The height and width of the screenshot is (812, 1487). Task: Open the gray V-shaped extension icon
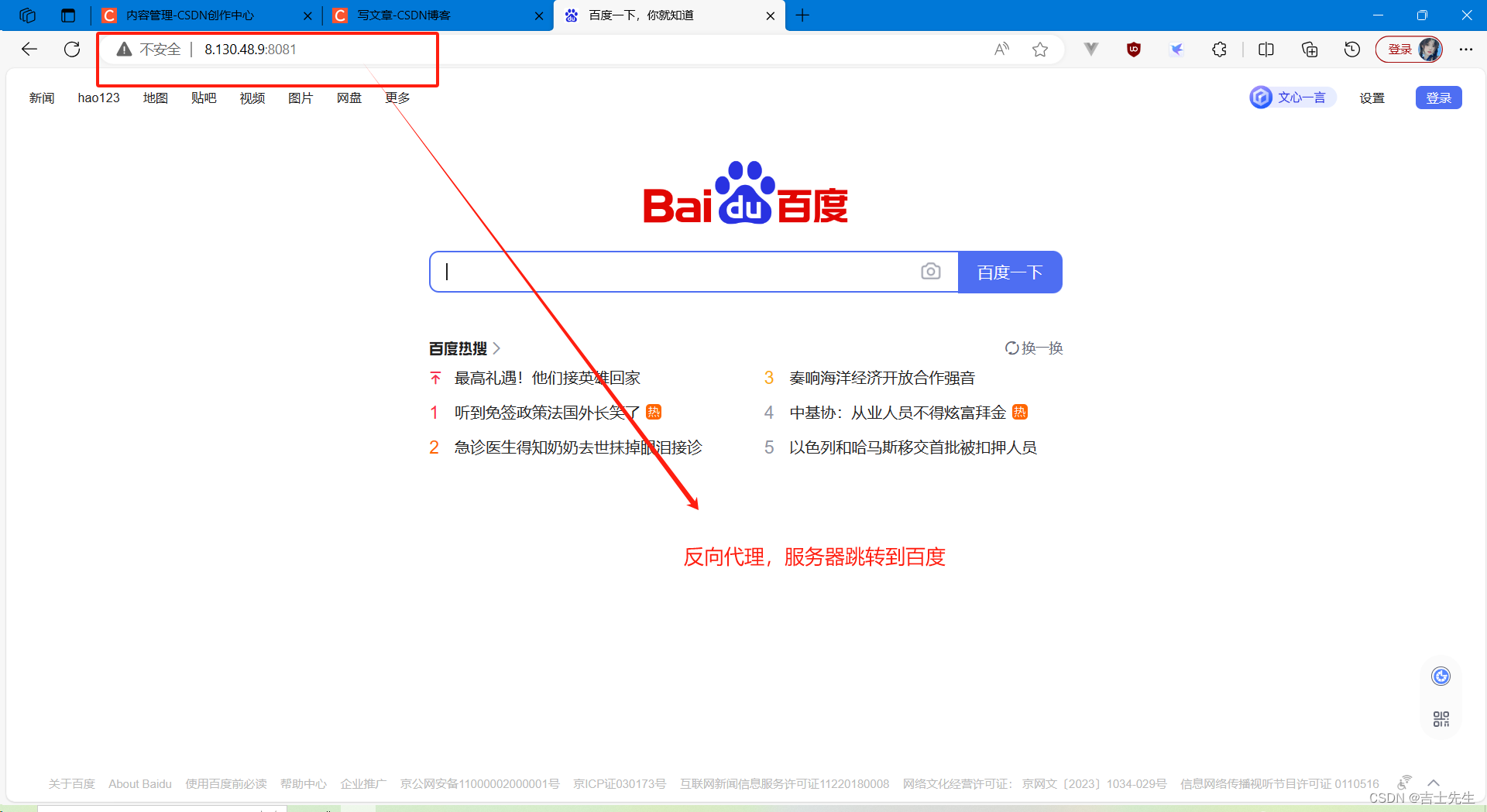(x=1091, y=50)
